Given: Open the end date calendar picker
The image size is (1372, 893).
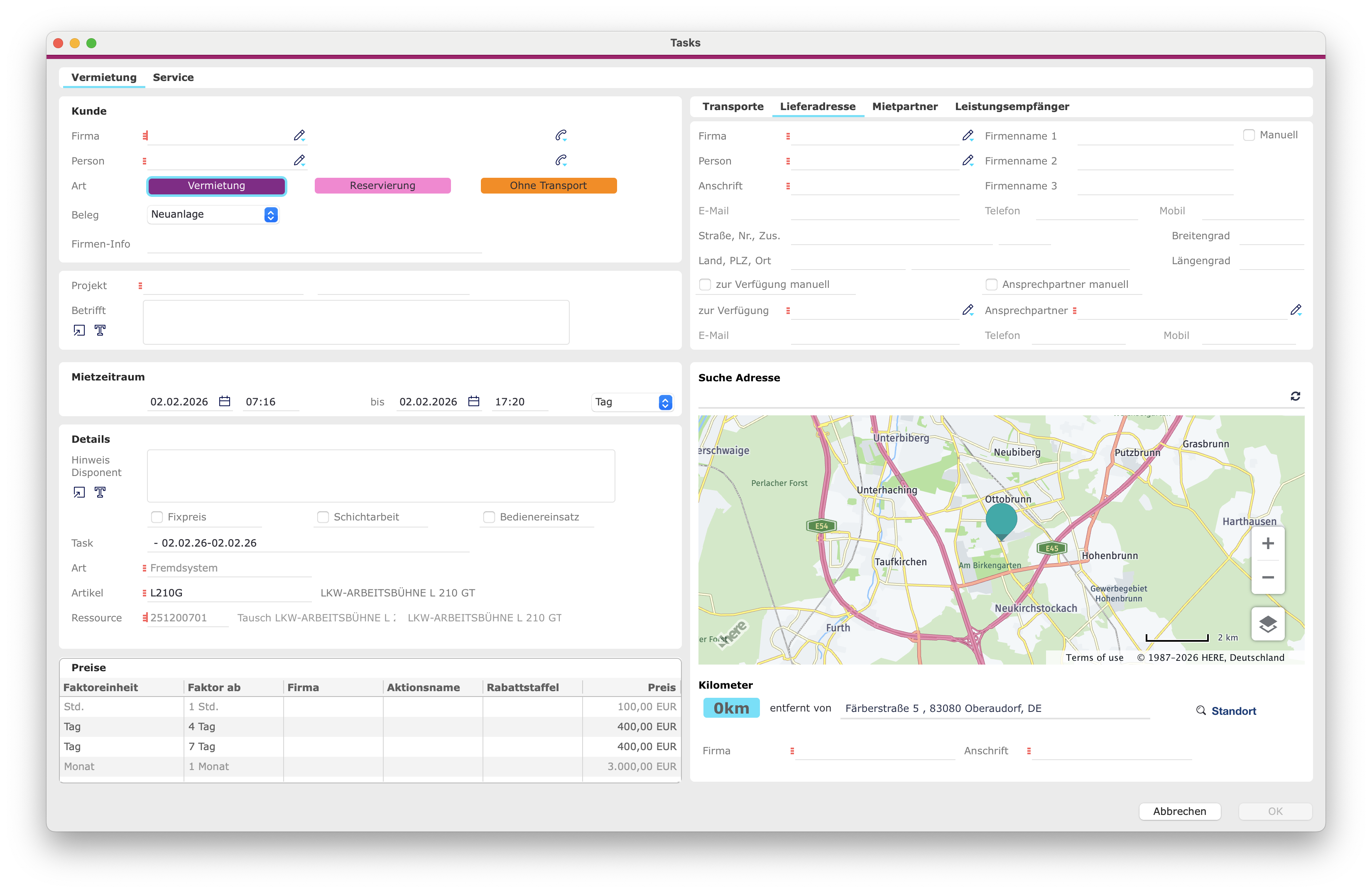Looking at the screenshot, I should [474, 401].
